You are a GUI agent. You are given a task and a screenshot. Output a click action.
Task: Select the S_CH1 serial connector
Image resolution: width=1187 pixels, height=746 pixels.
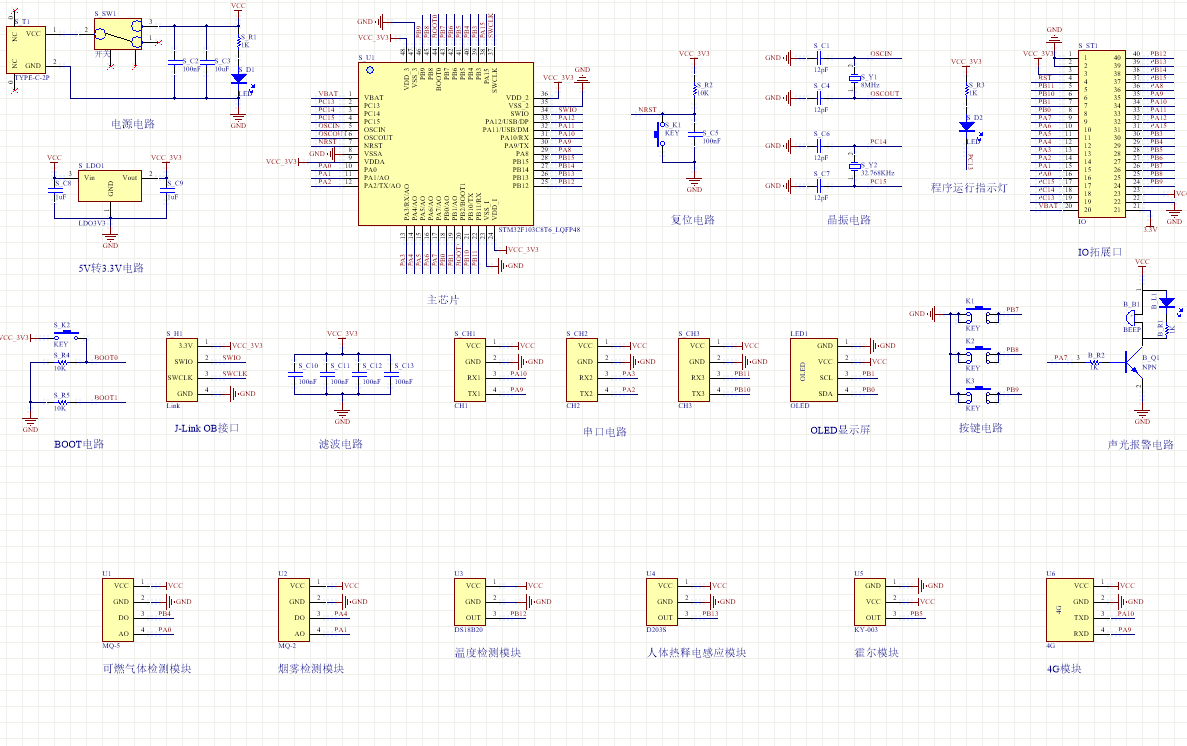tap(470, 370)
